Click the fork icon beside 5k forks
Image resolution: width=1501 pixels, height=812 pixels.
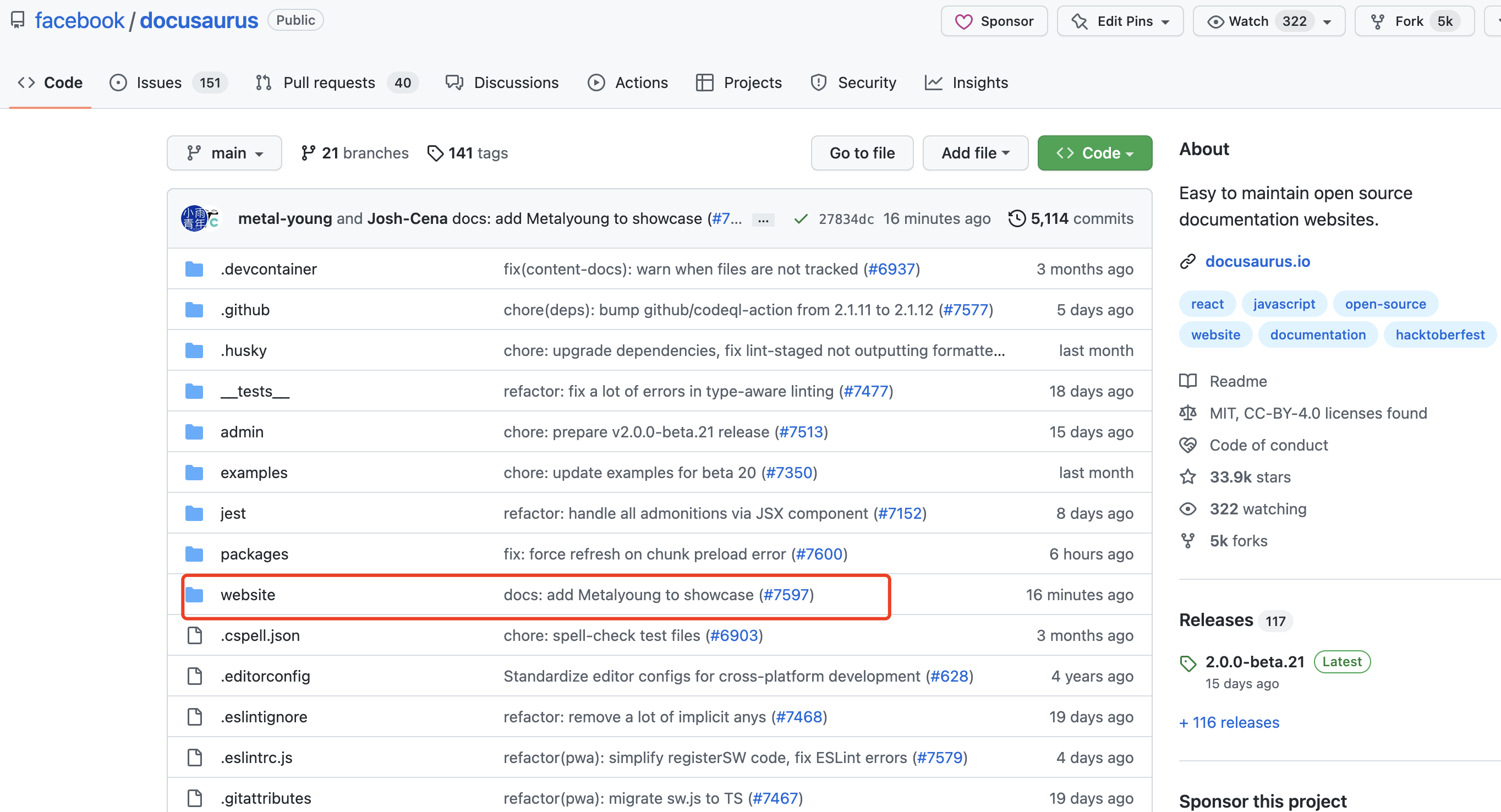[x=1187, y=541]
